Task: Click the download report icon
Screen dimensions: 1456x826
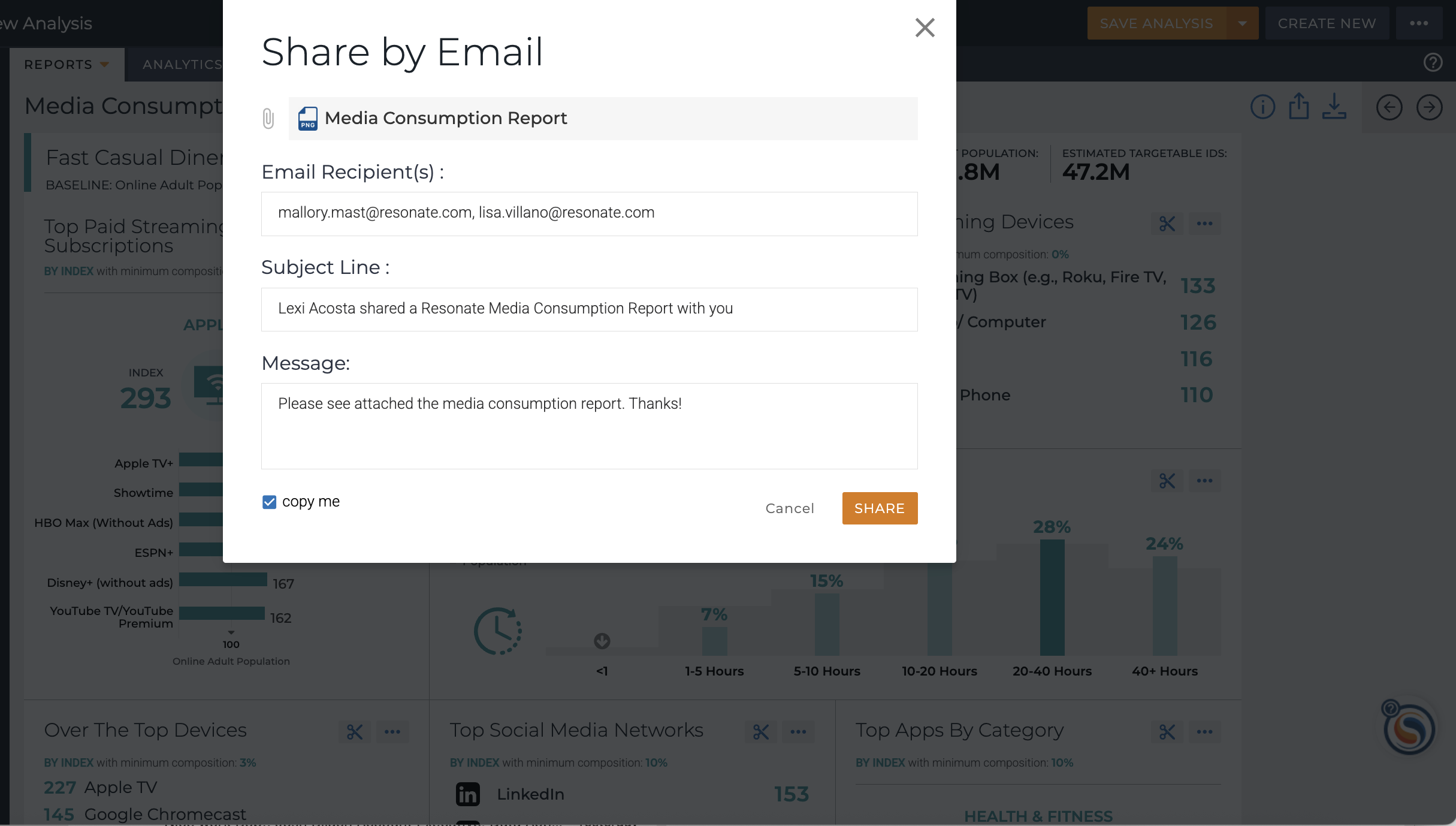Action: coord(1334,106)
